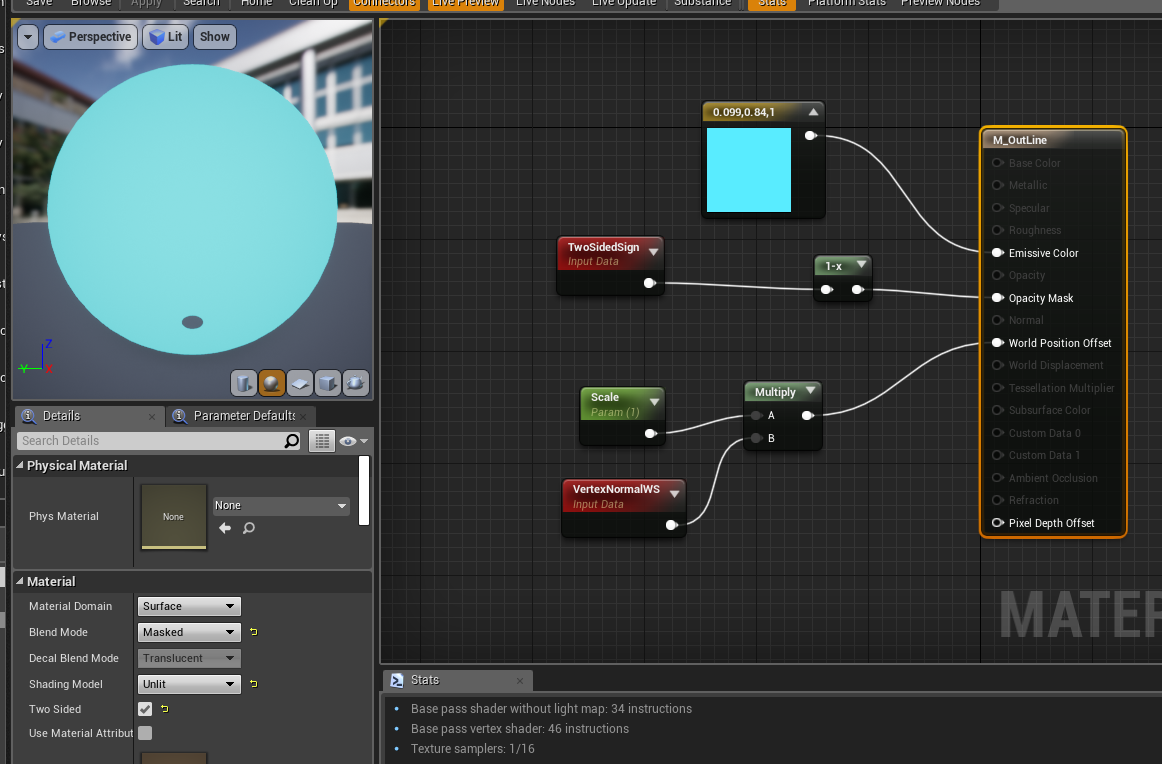Enable Use Material Attributes checkbox
Image resolution: width=1162 pixels, height=764 pixels.
pos(144,733)
